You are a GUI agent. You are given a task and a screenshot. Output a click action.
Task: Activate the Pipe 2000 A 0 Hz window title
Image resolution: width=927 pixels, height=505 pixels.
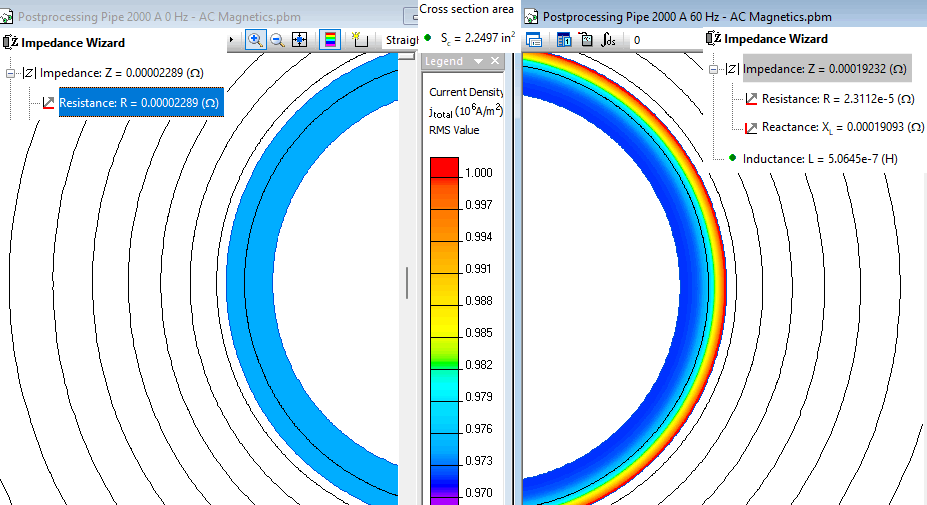coord(159,17)
